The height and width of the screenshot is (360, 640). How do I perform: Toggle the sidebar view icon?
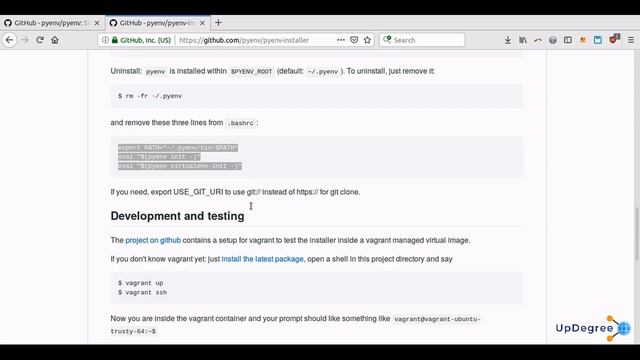click(568, 40)
